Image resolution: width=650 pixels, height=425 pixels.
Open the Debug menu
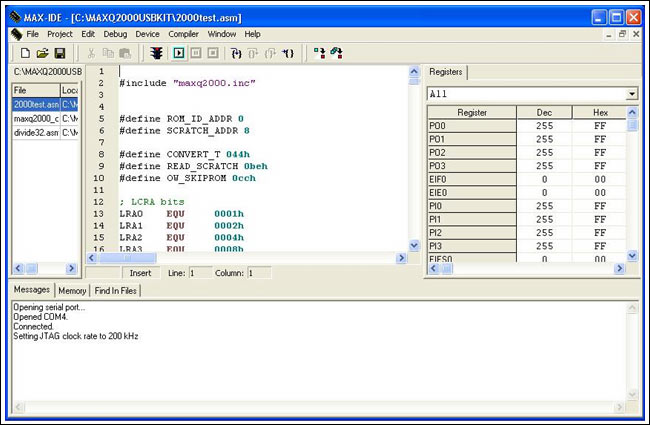click(x=114, y=34)
